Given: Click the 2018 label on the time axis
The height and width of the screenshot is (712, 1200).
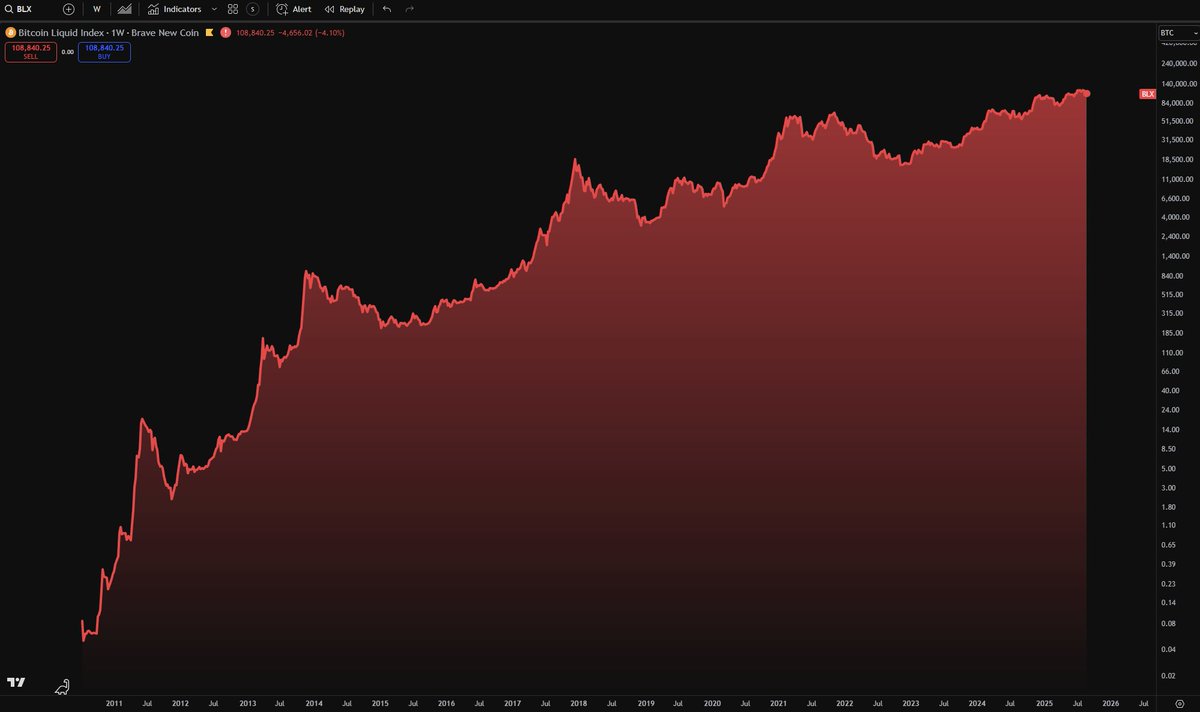Looking at the screenshot, I should click(580, 704).
